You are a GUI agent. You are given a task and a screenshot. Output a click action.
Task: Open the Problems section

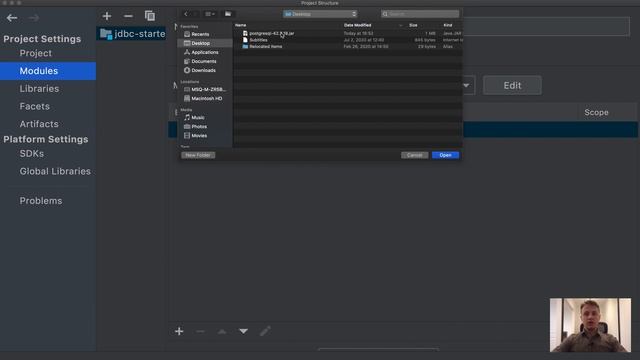click(41, 201)
